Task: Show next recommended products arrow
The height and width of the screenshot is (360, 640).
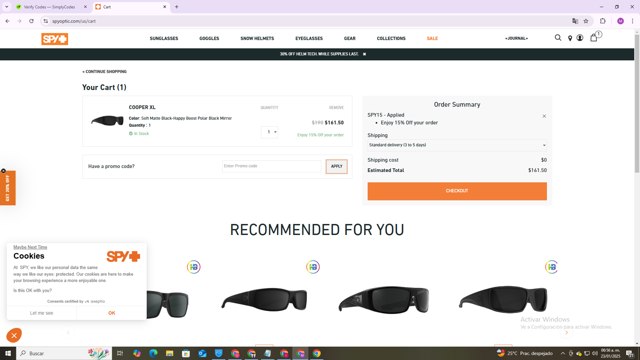Action: 566,332
